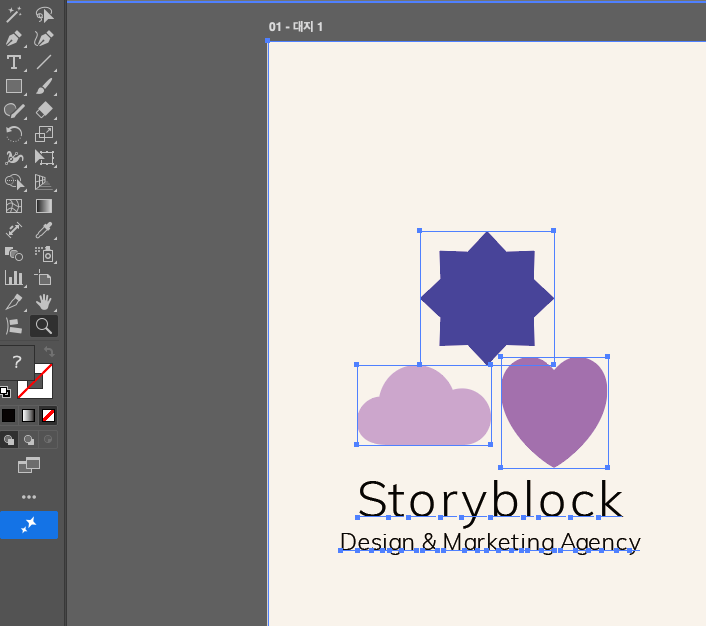
Task: Select the Magic Wand tool
Action: coord(14,14)
